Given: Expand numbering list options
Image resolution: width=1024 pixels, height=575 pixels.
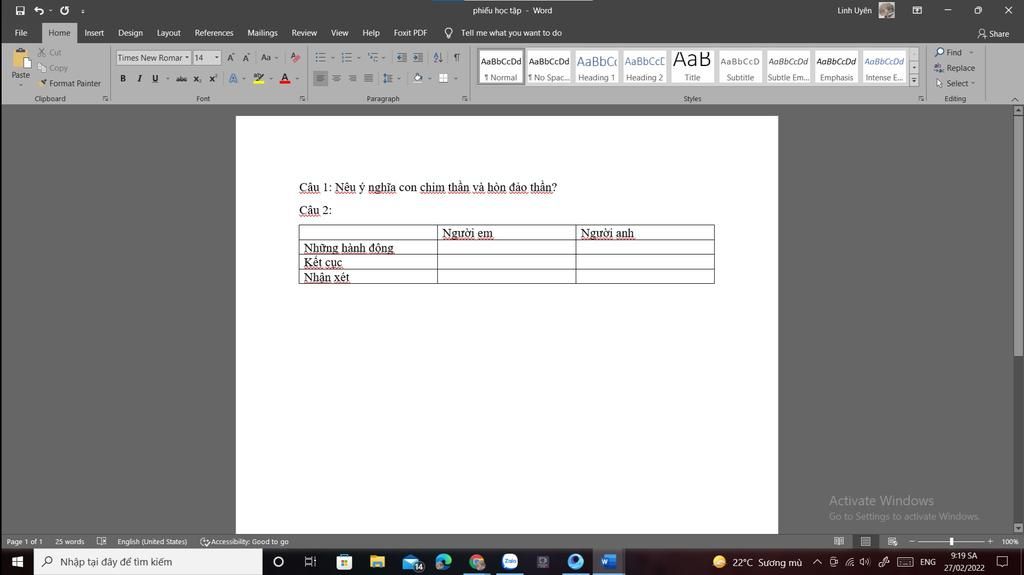Looking at the screenshot, I should (x=359, y=58).
